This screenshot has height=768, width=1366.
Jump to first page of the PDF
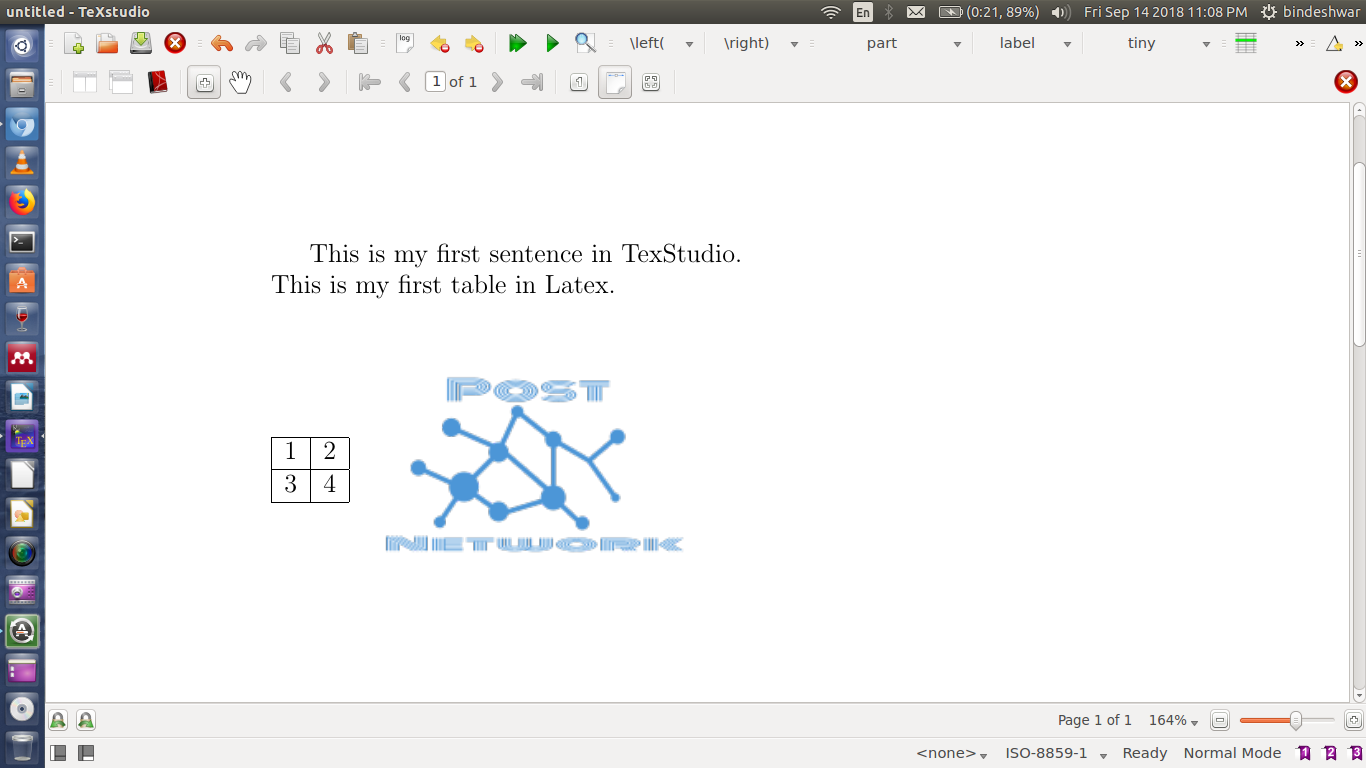369,82
